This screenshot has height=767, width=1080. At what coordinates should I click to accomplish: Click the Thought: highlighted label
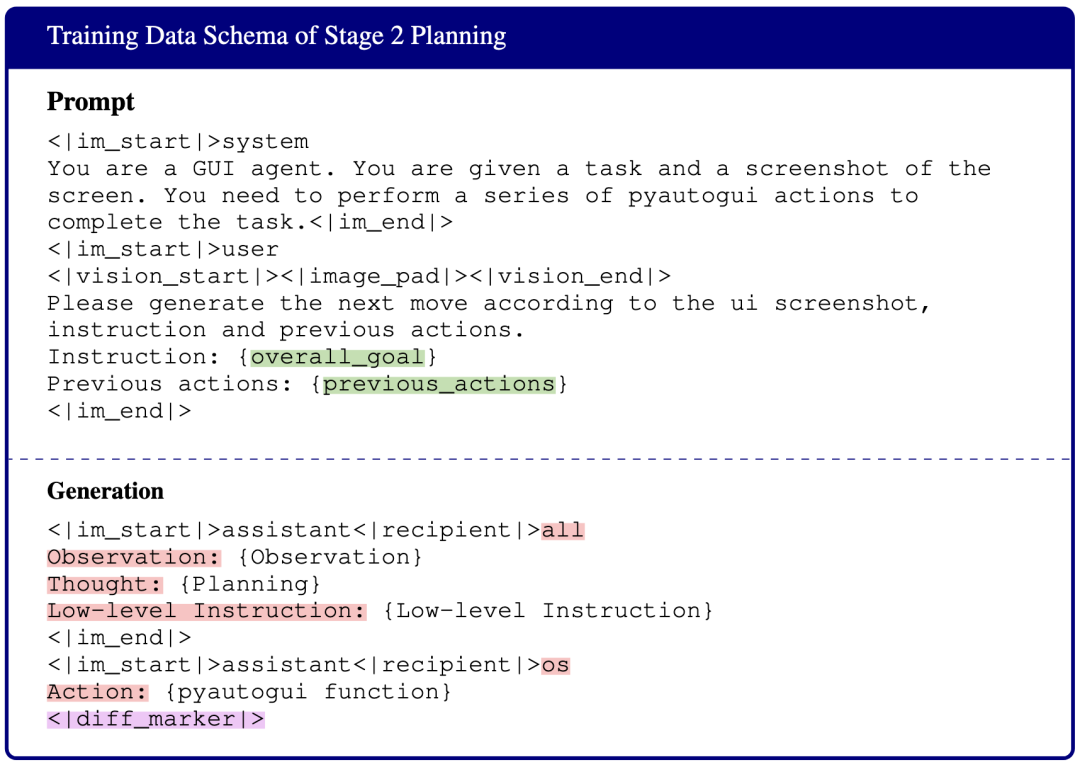point(105,585)
